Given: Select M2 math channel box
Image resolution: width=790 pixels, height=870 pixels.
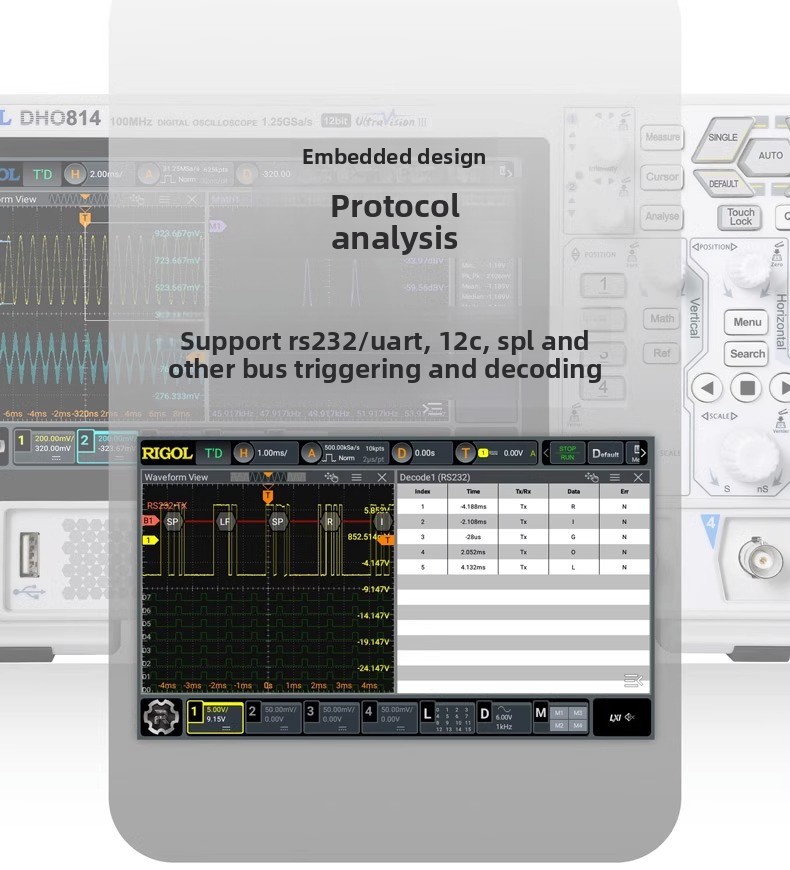Looking at the screenshot, I should pyautogui.click(x=559, y=725).
